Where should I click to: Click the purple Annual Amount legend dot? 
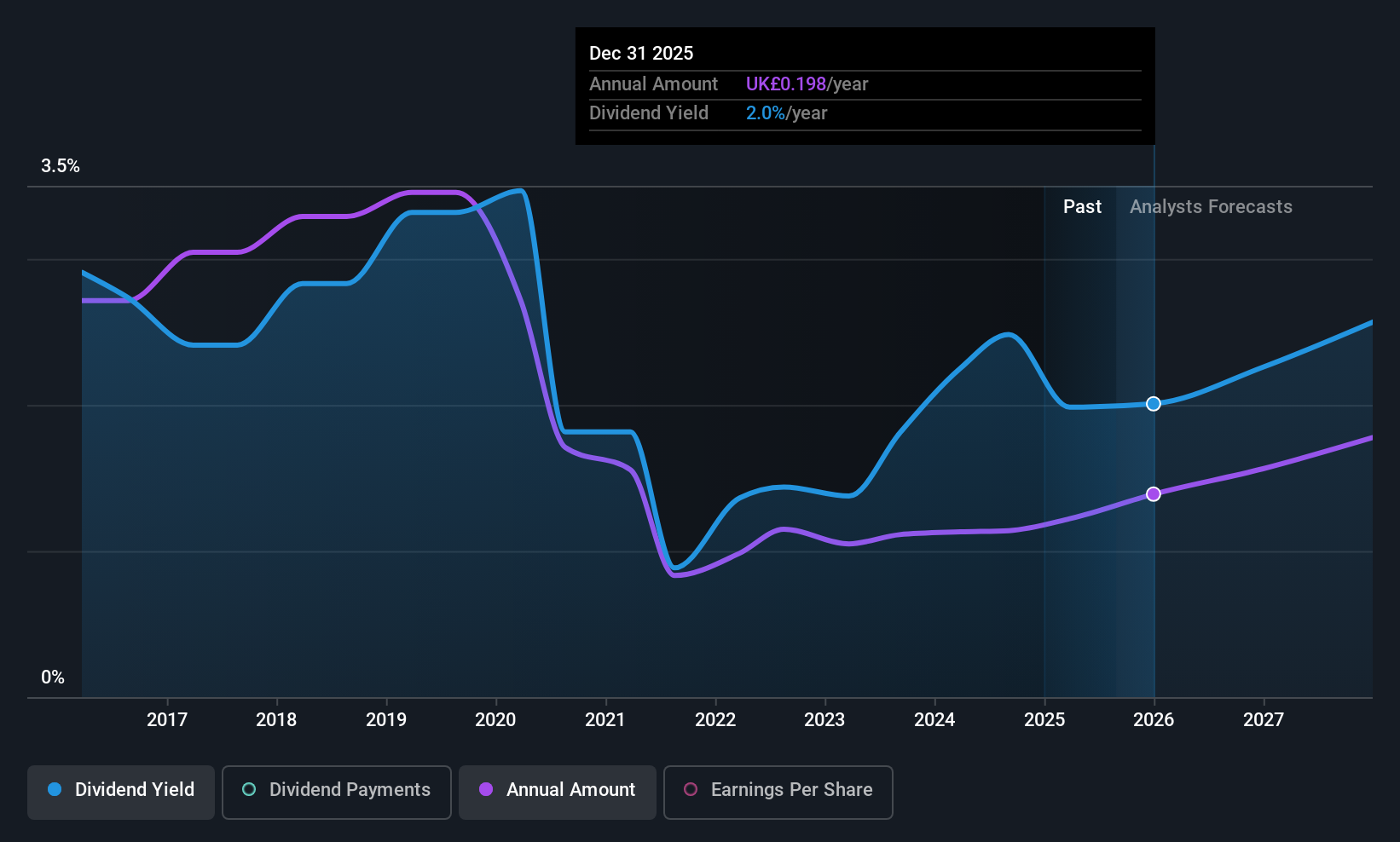486,789
